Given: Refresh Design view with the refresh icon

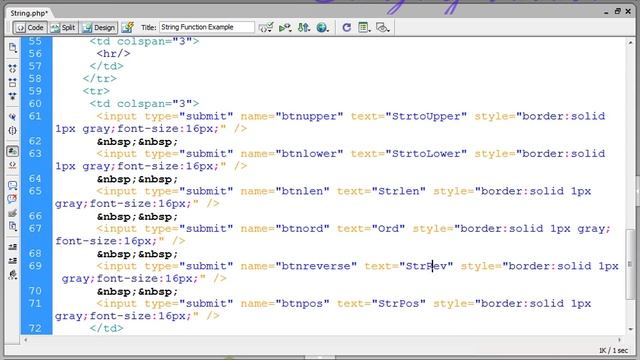Looking at the screenshot, I should (x=347, y=27).
